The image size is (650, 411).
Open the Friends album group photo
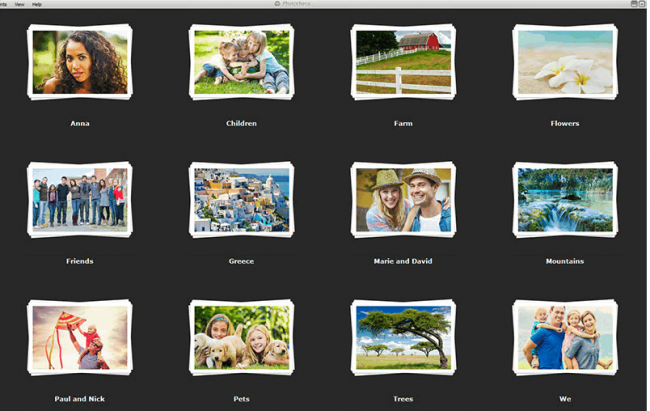pos(80,199)
